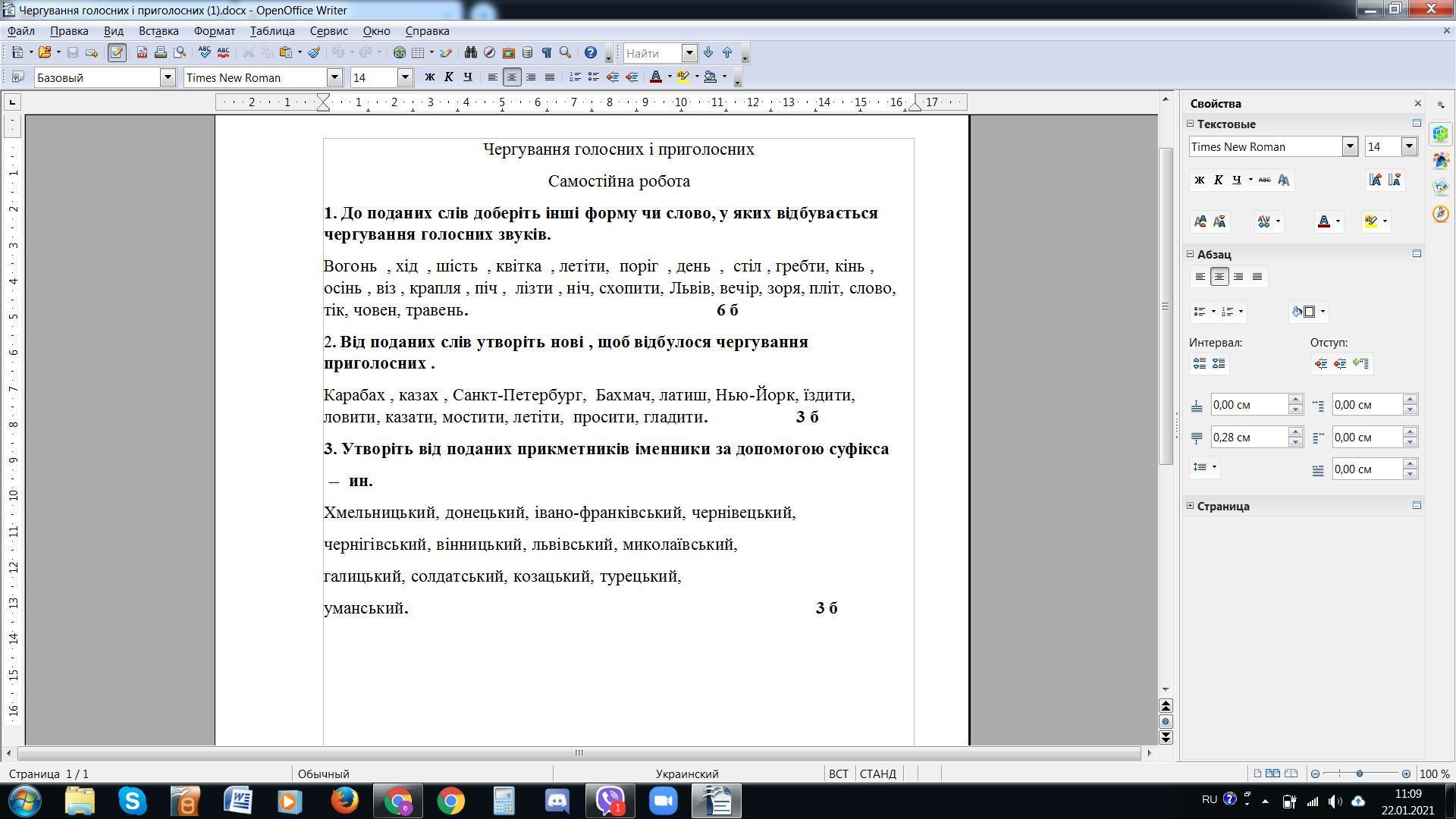Open Find & Replace binoculars icon

coord(470,52)
